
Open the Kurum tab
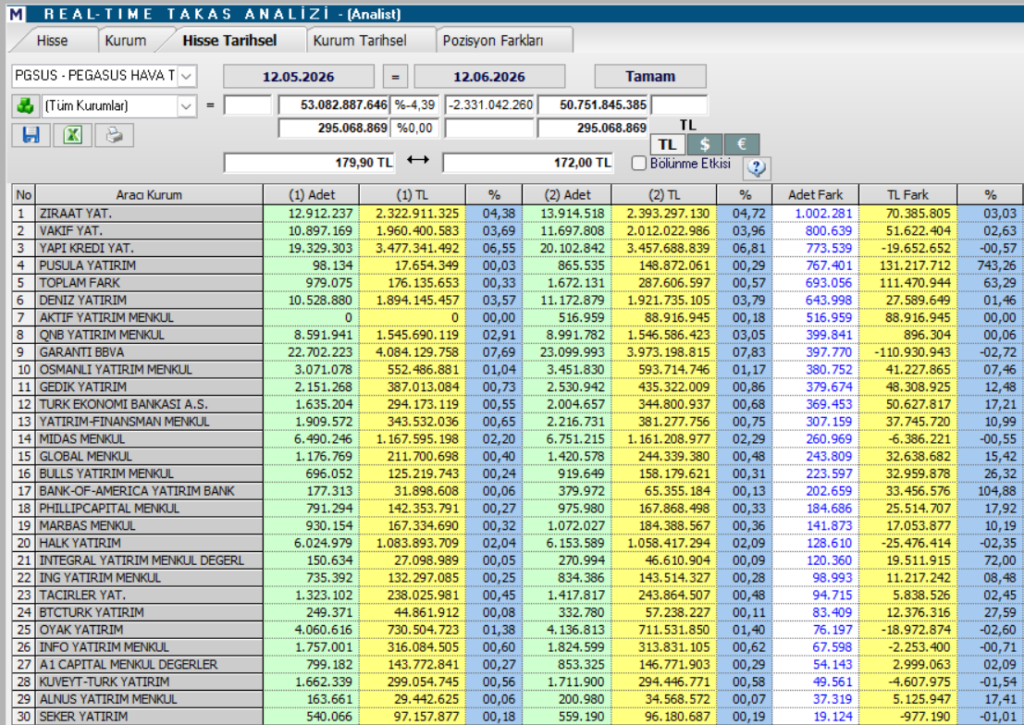125,40
